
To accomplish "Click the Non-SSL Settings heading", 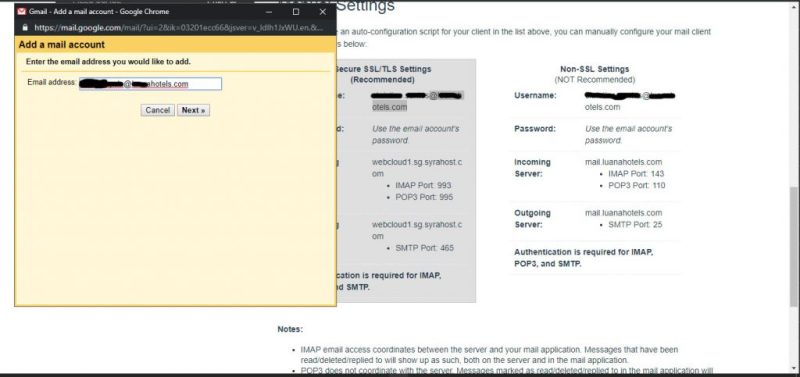I will (594, 69).
